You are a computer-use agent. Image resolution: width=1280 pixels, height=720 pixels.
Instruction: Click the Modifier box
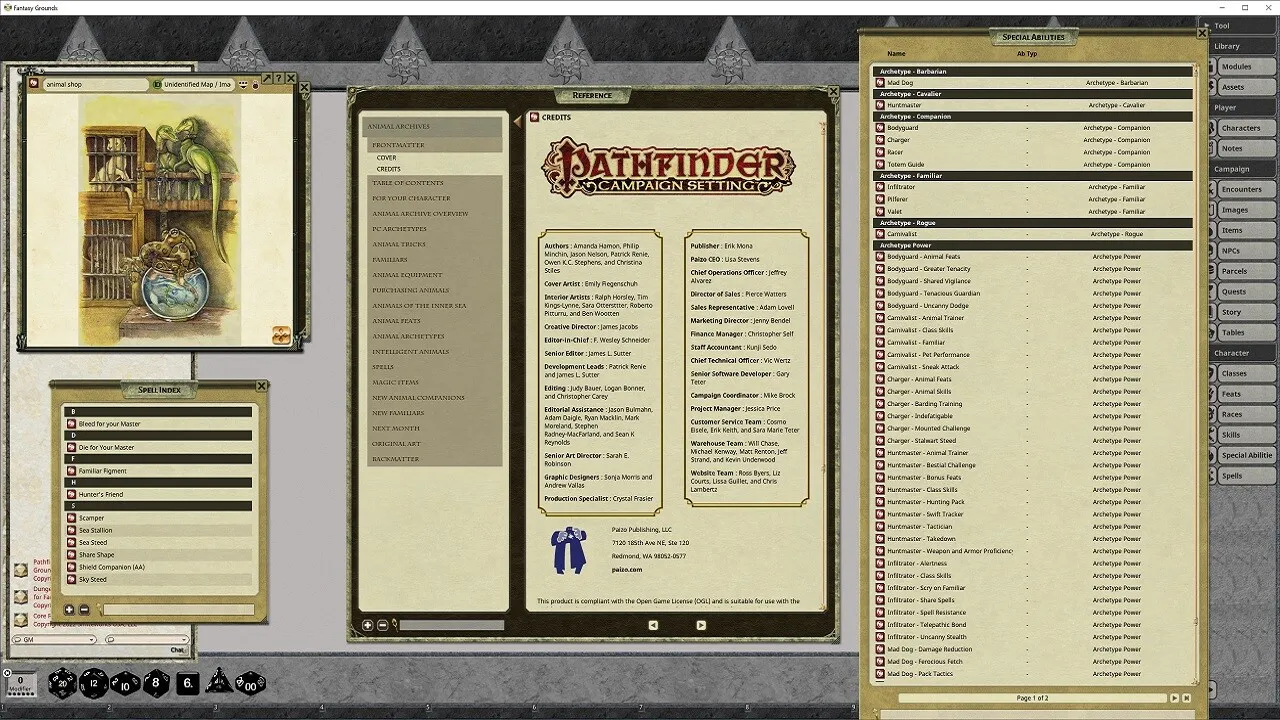point(21,685)
